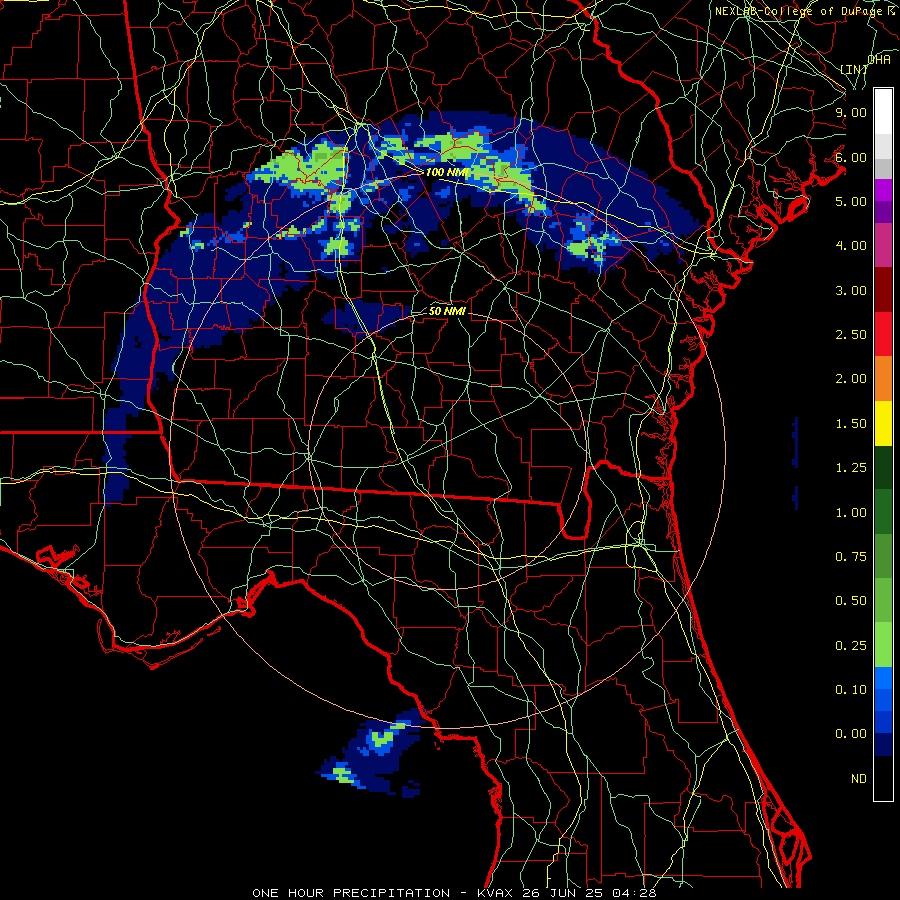Select the 0.25 bright green legend swatch

click(883, 645)
